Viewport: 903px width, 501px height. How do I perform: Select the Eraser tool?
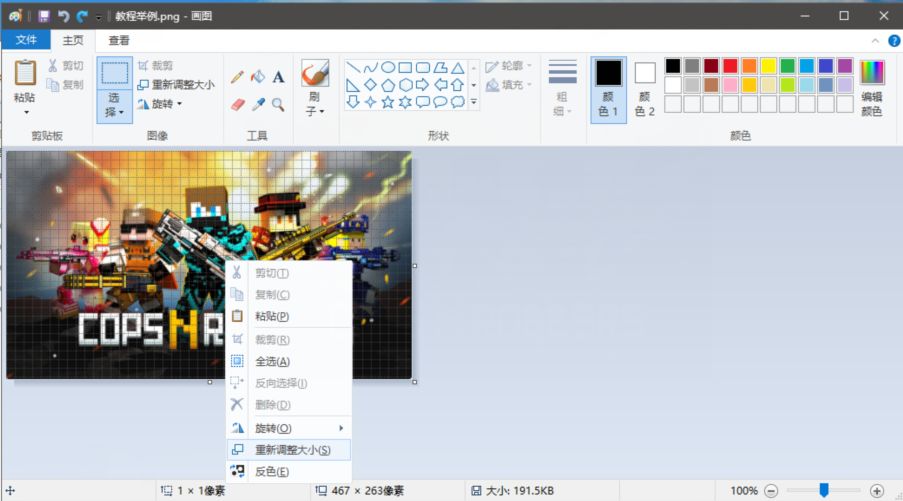[x=238, y=104]
